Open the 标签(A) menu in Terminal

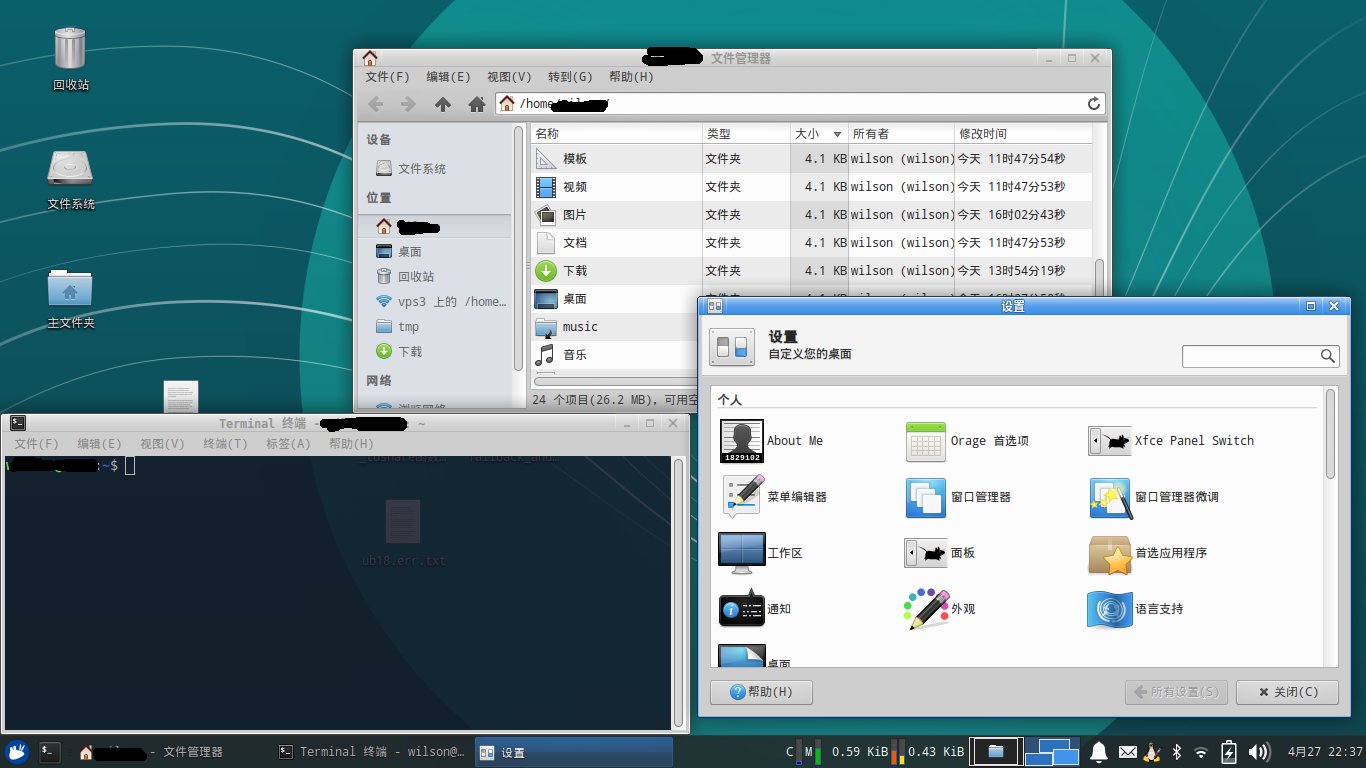[x=288, y=444]
